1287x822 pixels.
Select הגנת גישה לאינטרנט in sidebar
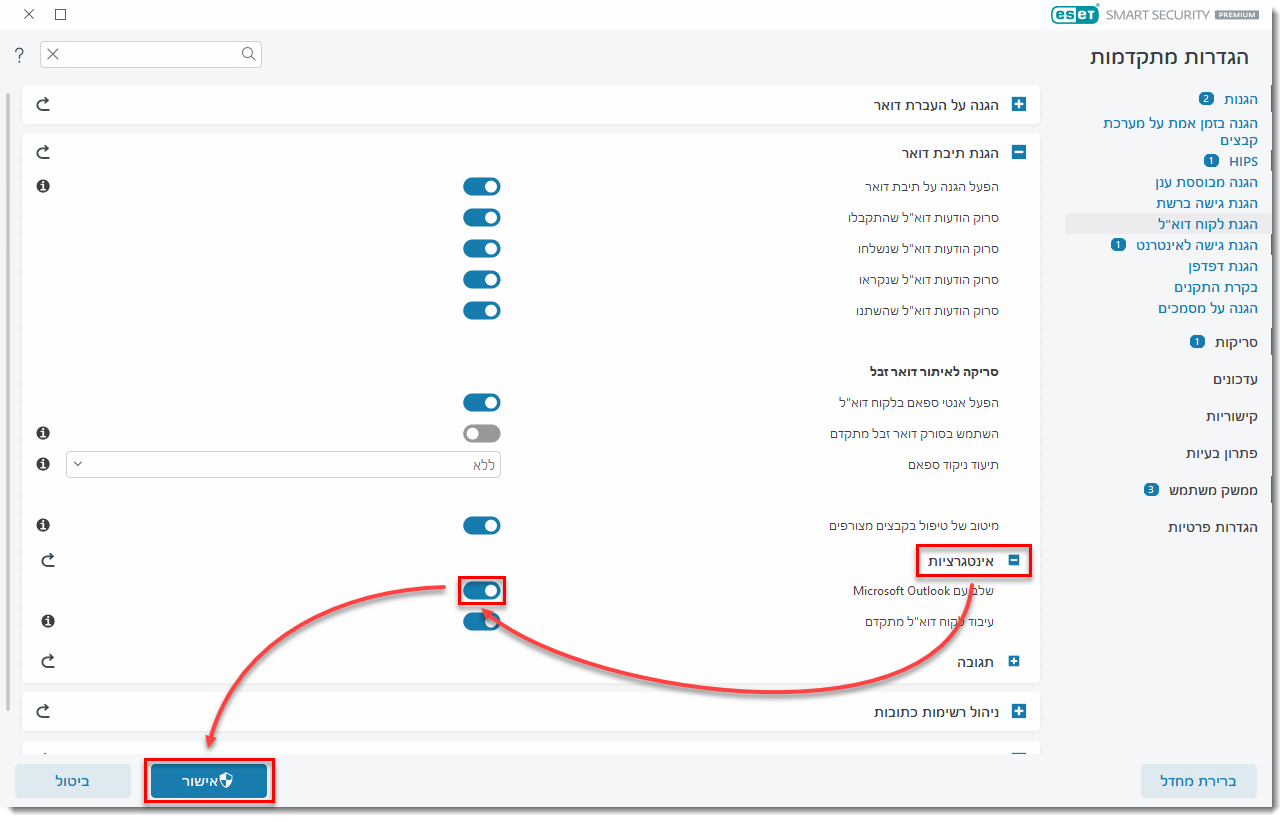click(1196, 245)
